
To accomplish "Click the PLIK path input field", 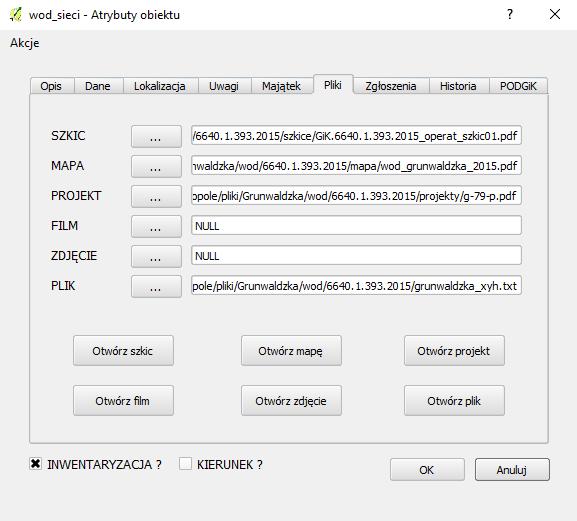I will [x=356, y=286].
